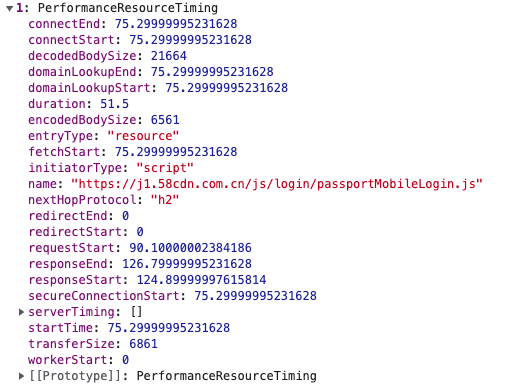Click the decodedBodySize value 21664
Image resolution: width=532 pixels, height=384 pixels.
[169, 56]
